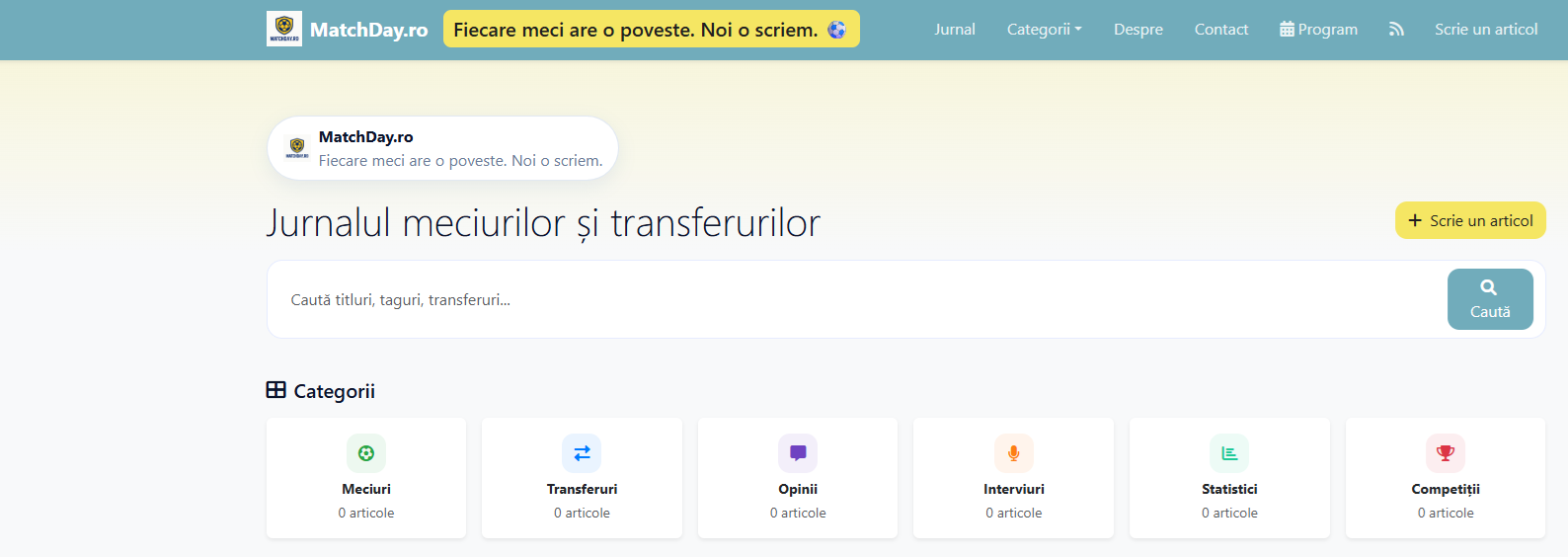This screenshot has width=1568, height=557.
Task: Open the Program calendar link
Action: pos(1318,30)
